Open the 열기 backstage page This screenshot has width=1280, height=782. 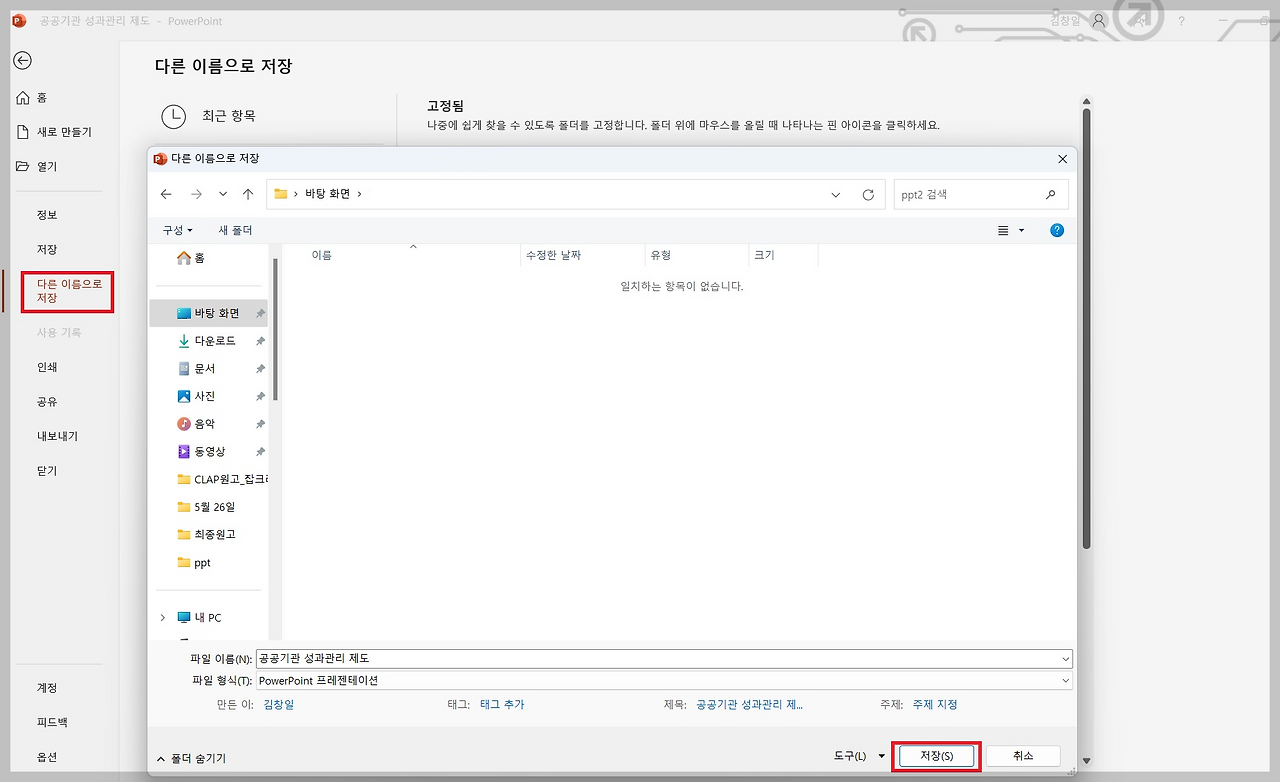click(x=37, y=166)
